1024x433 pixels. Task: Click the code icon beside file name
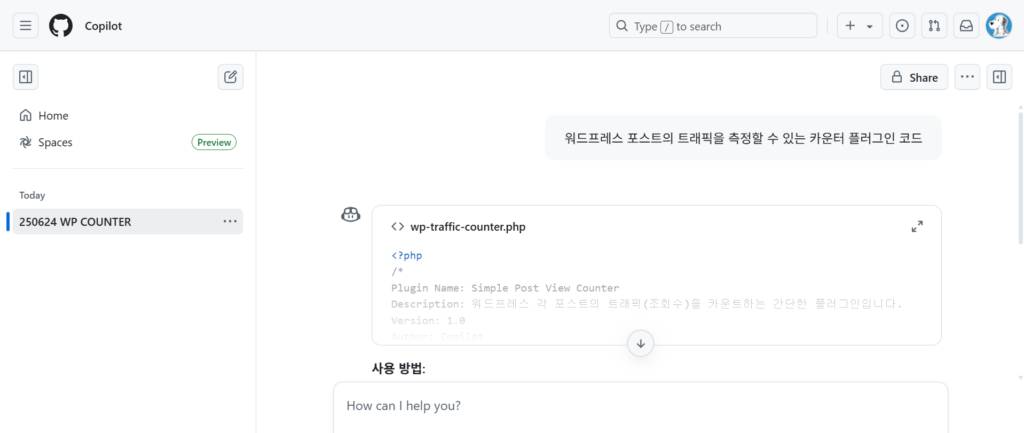397,227
